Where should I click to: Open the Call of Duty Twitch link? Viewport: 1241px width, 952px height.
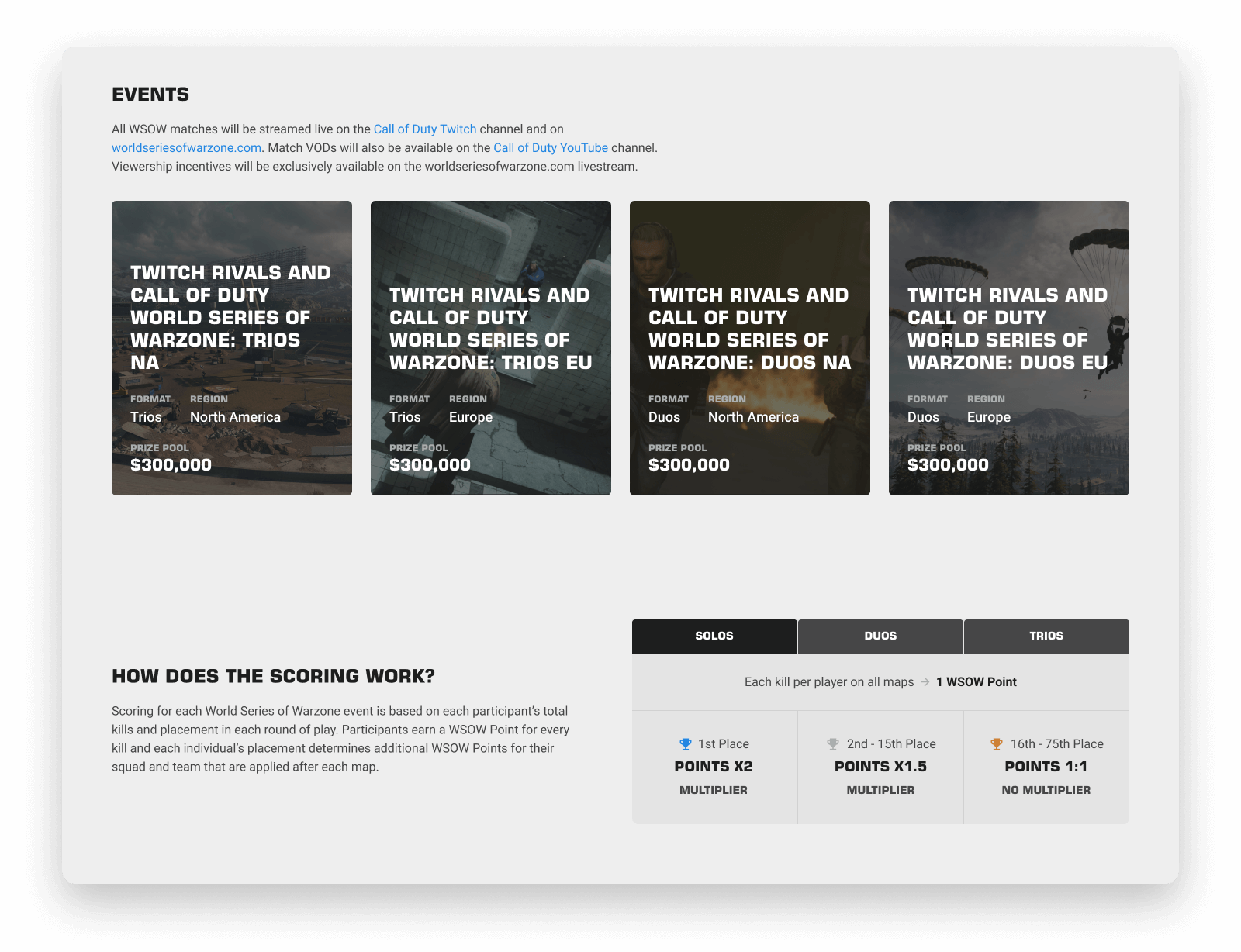tap(425, 129)
